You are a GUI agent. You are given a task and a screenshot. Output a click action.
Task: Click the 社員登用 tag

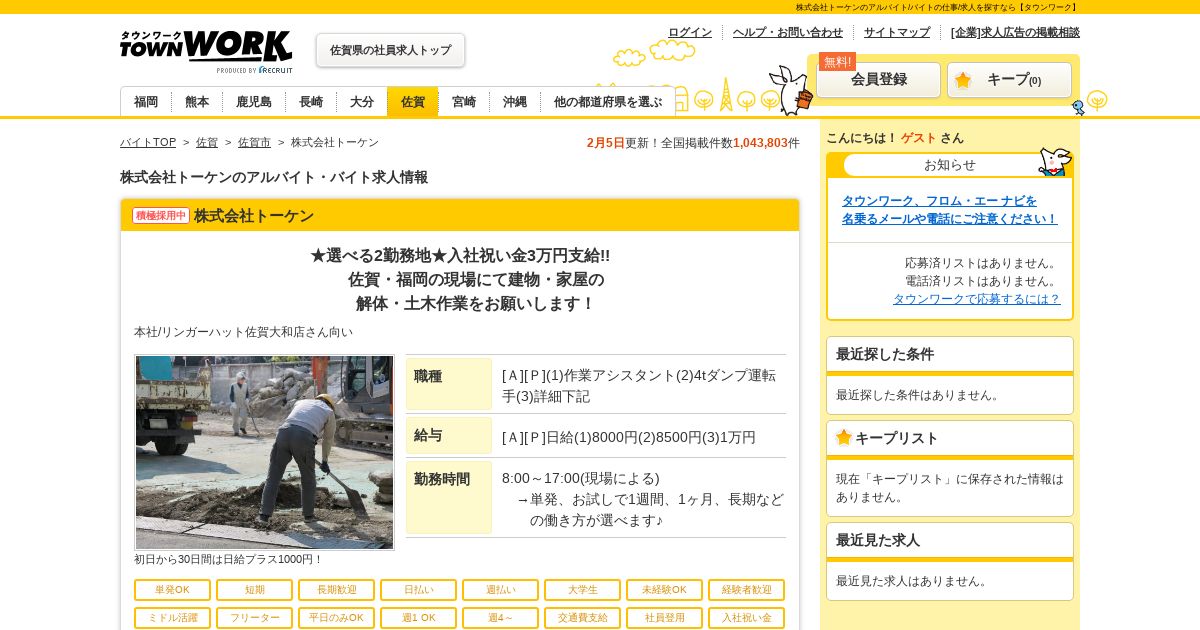[664, 618]
